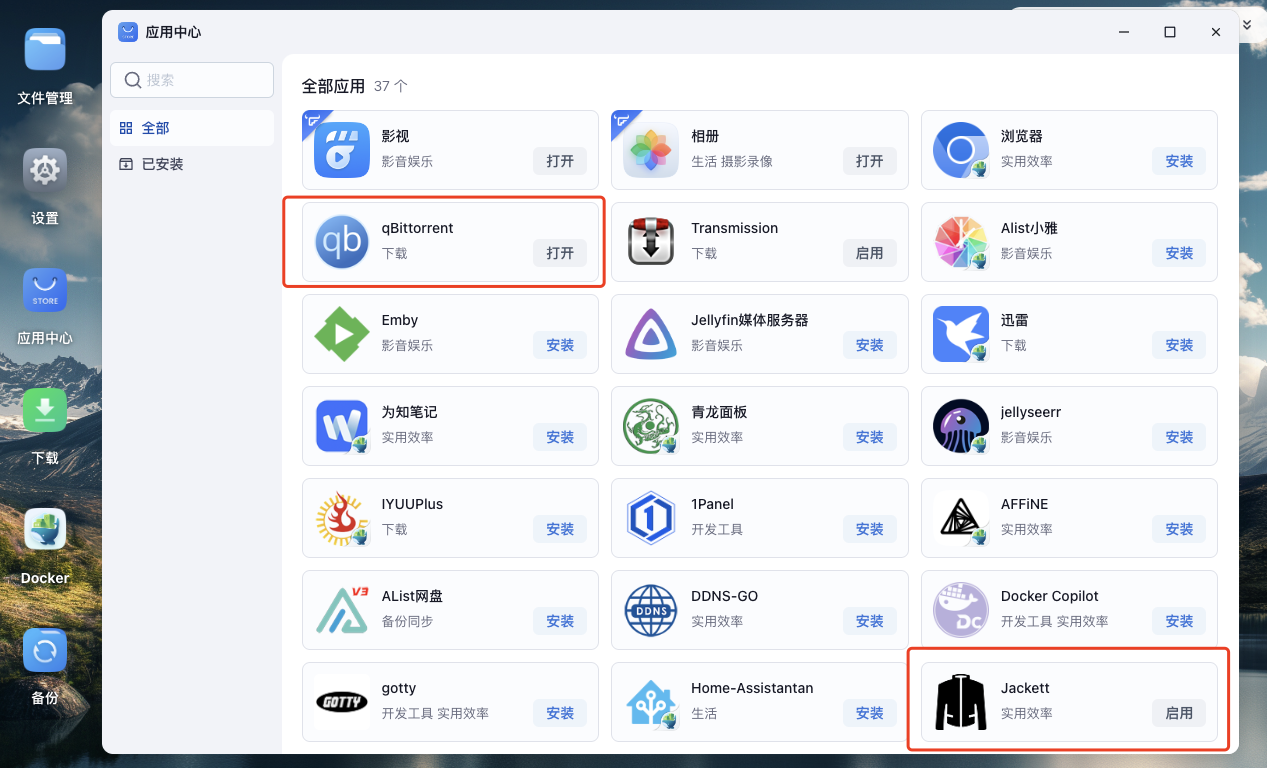Click the Transmission app icon
The height and width of the screenshot is (768, 1267).
tap(652, 242)
